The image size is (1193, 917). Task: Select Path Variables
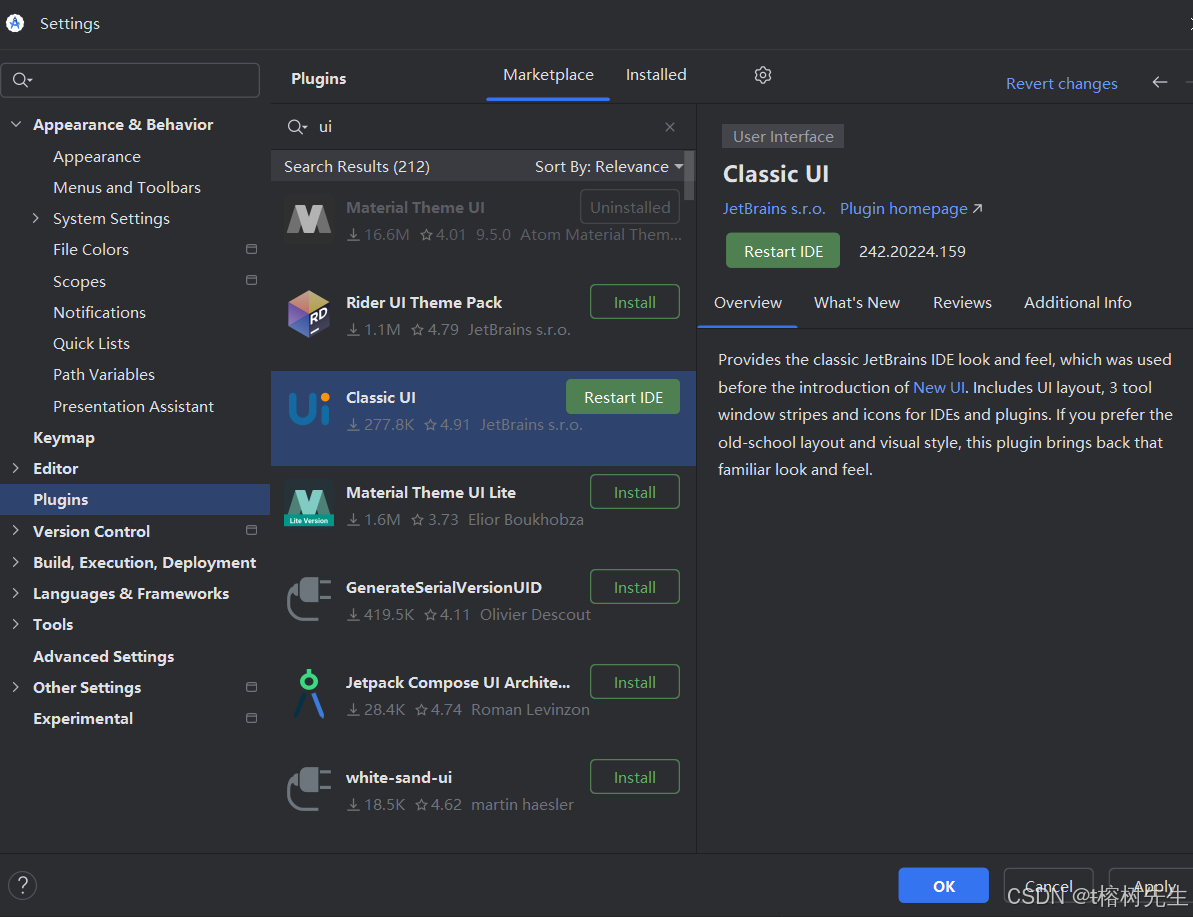(103, 374)
